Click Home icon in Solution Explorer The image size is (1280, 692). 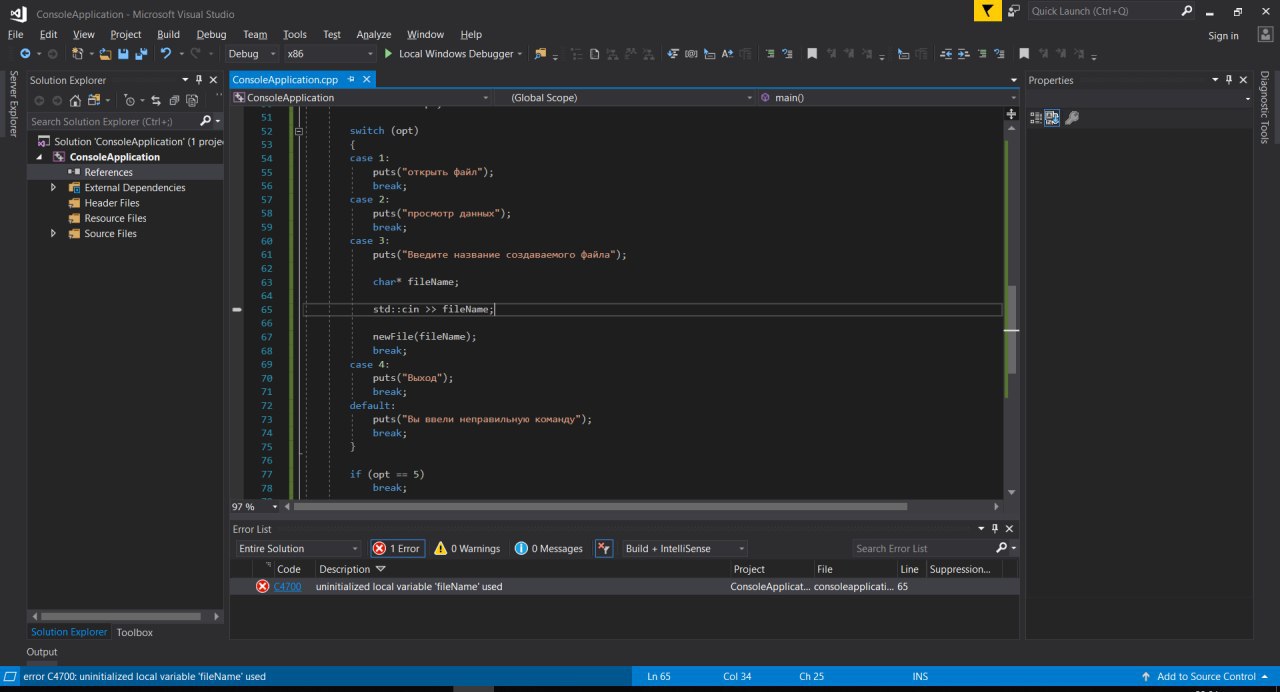pyautogui.click(x=75, y=100)
